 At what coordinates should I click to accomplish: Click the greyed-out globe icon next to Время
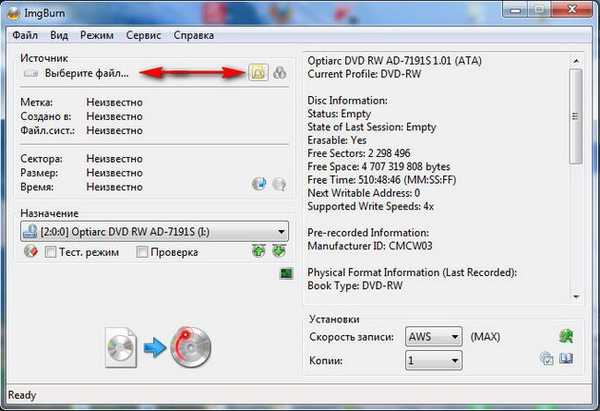(279, 184)
